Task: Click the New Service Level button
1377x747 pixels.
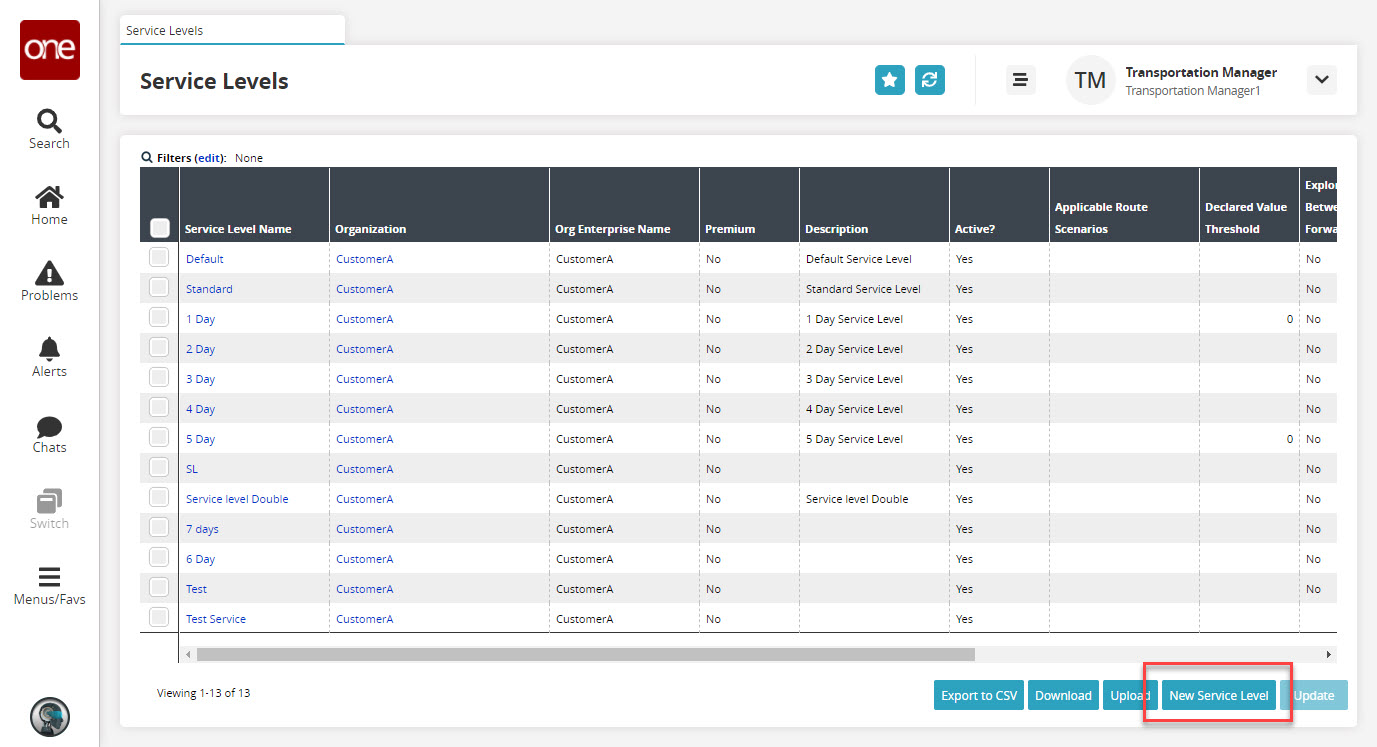Action: (1218, 696)
